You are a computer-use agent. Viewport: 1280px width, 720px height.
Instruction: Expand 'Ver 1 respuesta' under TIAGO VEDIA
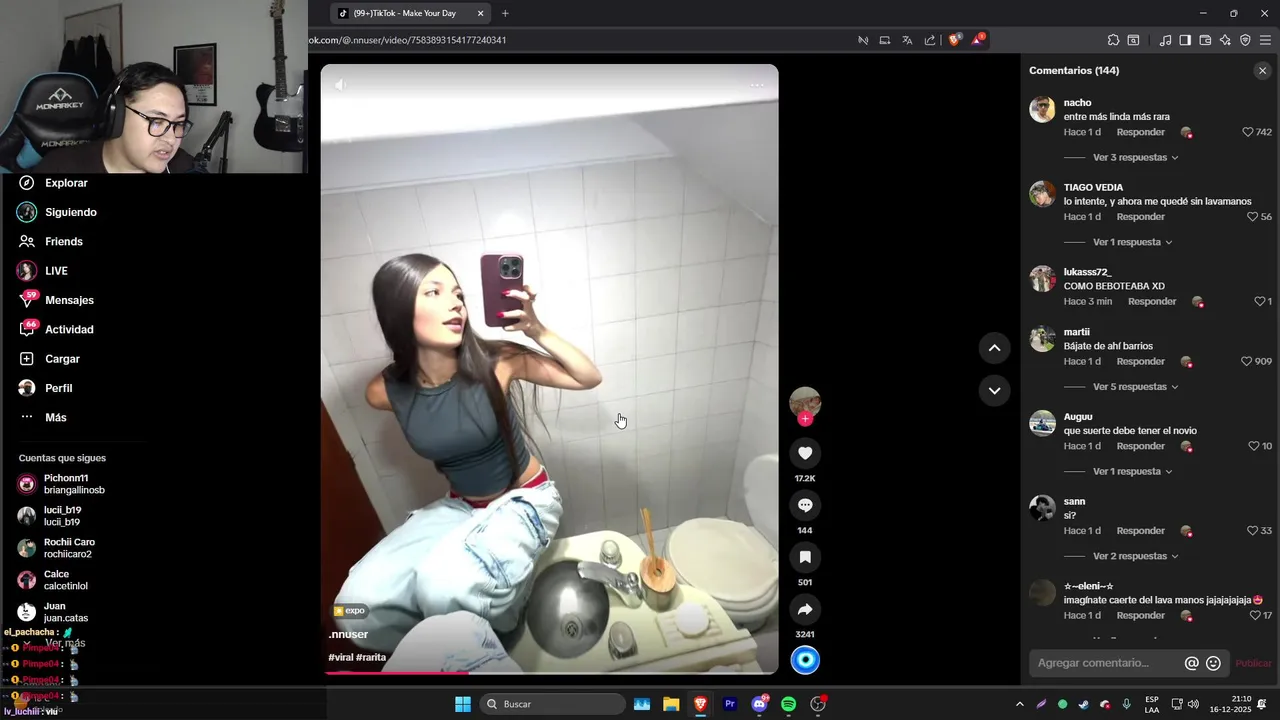tap(1132, 242)
